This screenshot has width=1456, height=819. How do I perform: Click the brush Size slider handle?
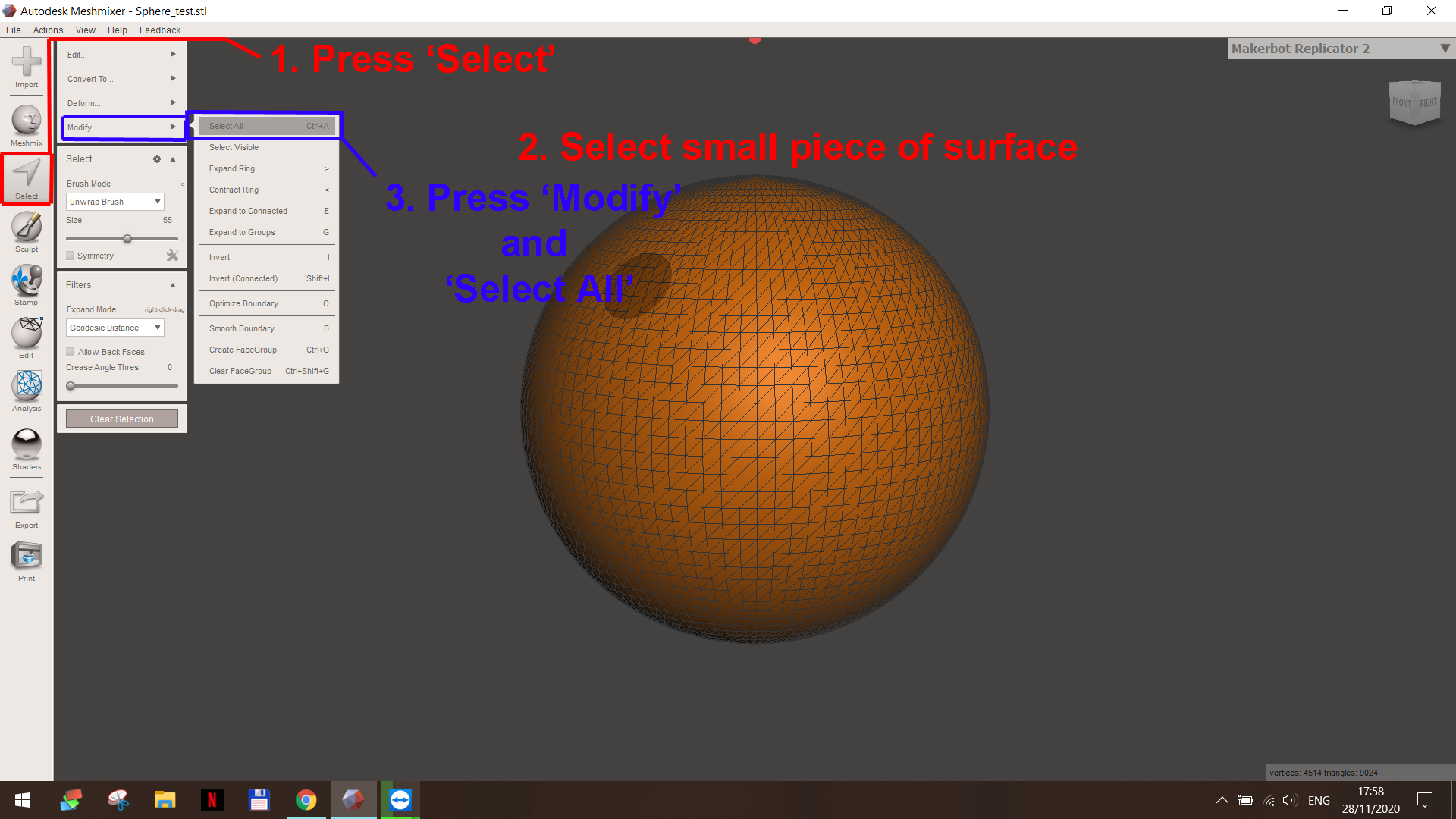click(127, 239)
